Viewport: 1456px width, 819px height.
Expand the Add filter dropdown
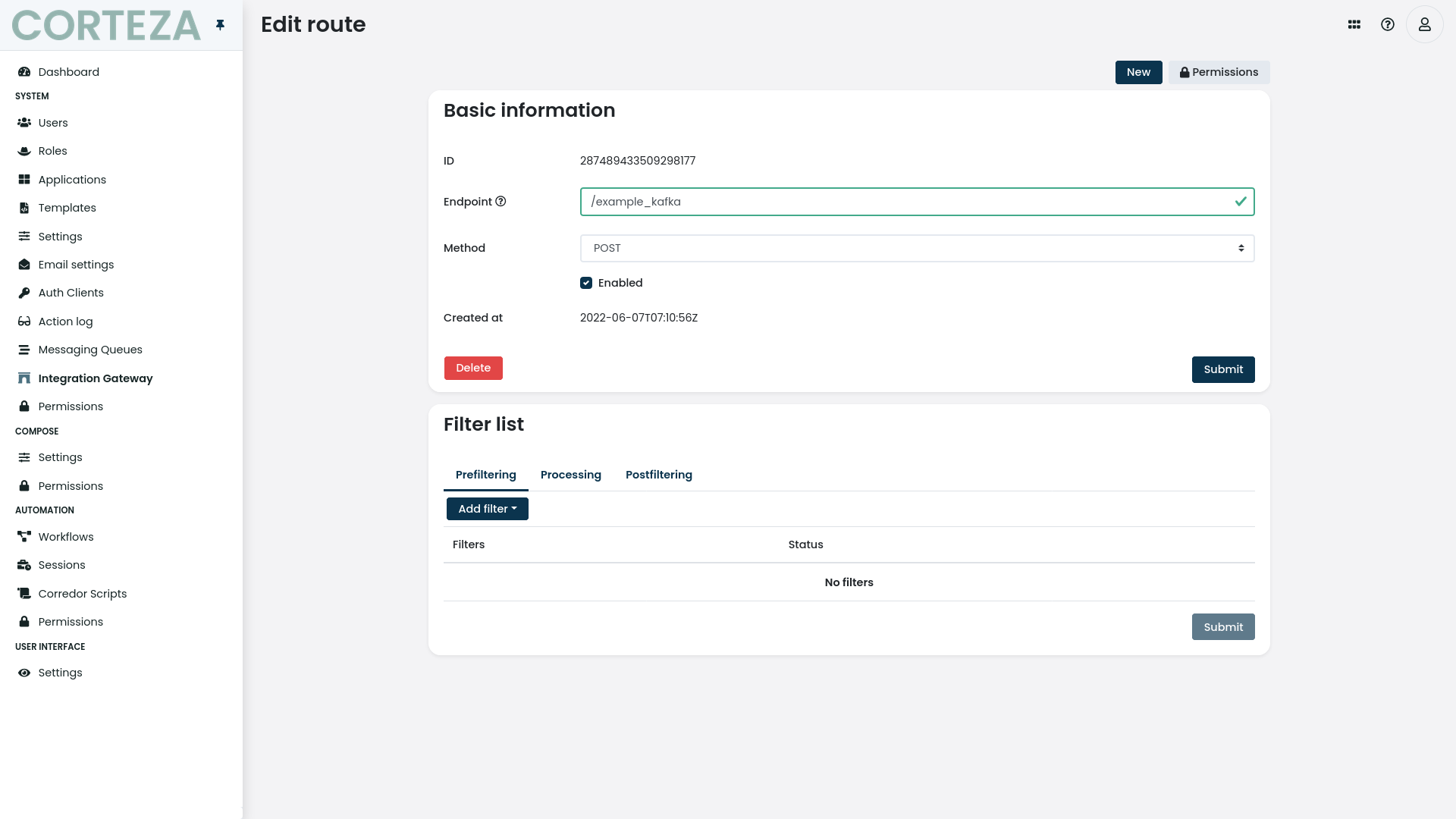(487, 509)
